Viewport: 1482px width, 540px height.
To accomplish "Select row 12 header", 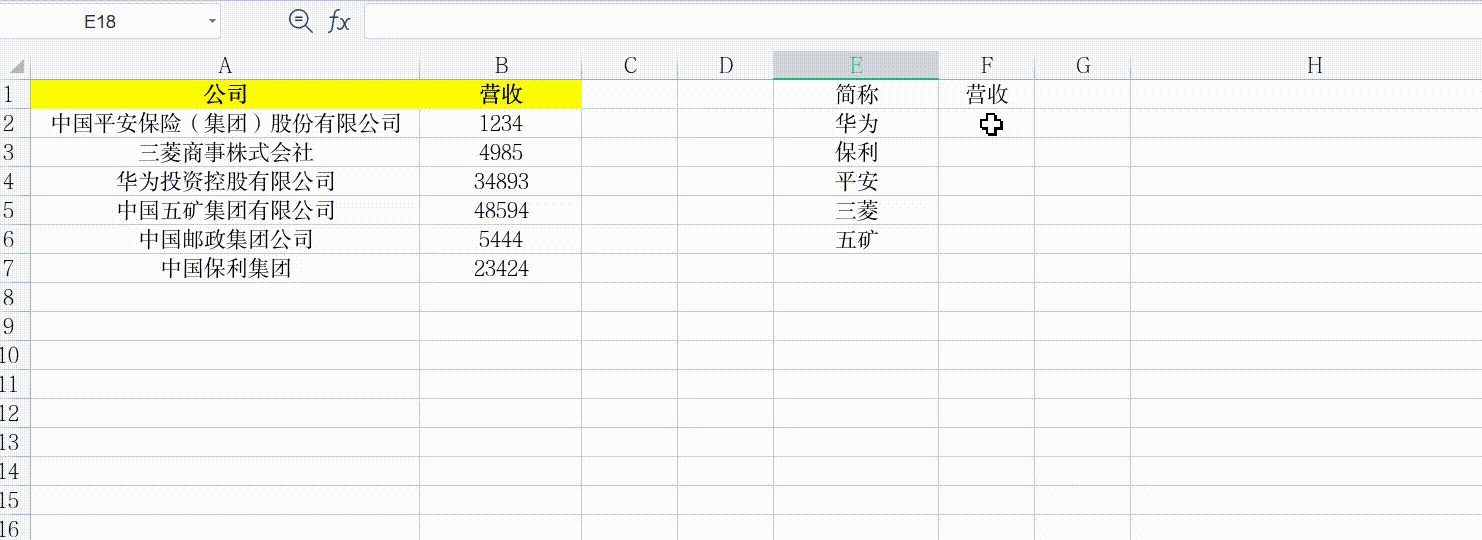I will tap(15, 414).
